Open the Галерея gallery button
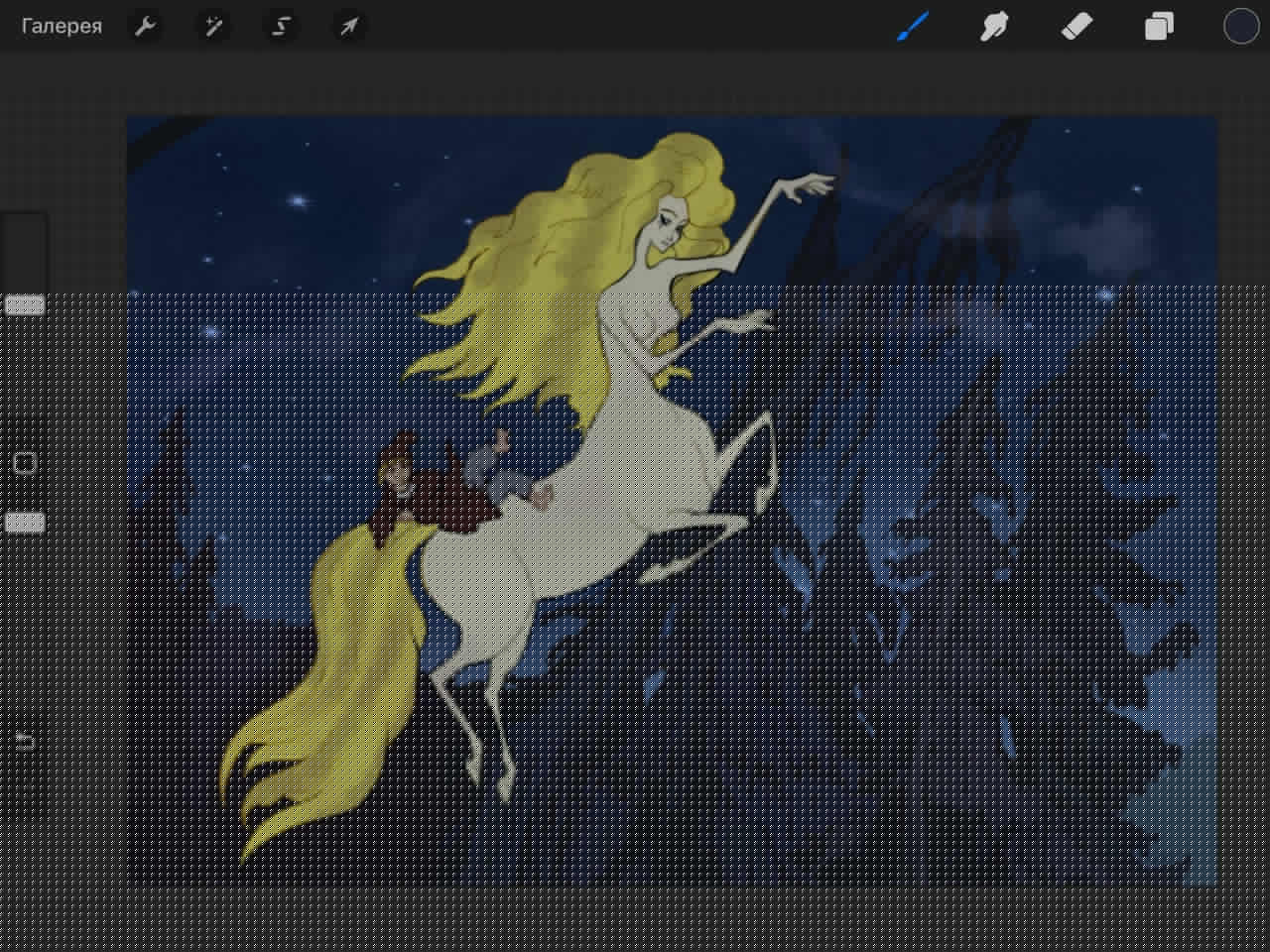The width and height of the screenshot is (1270, 952). click(62, 27)
